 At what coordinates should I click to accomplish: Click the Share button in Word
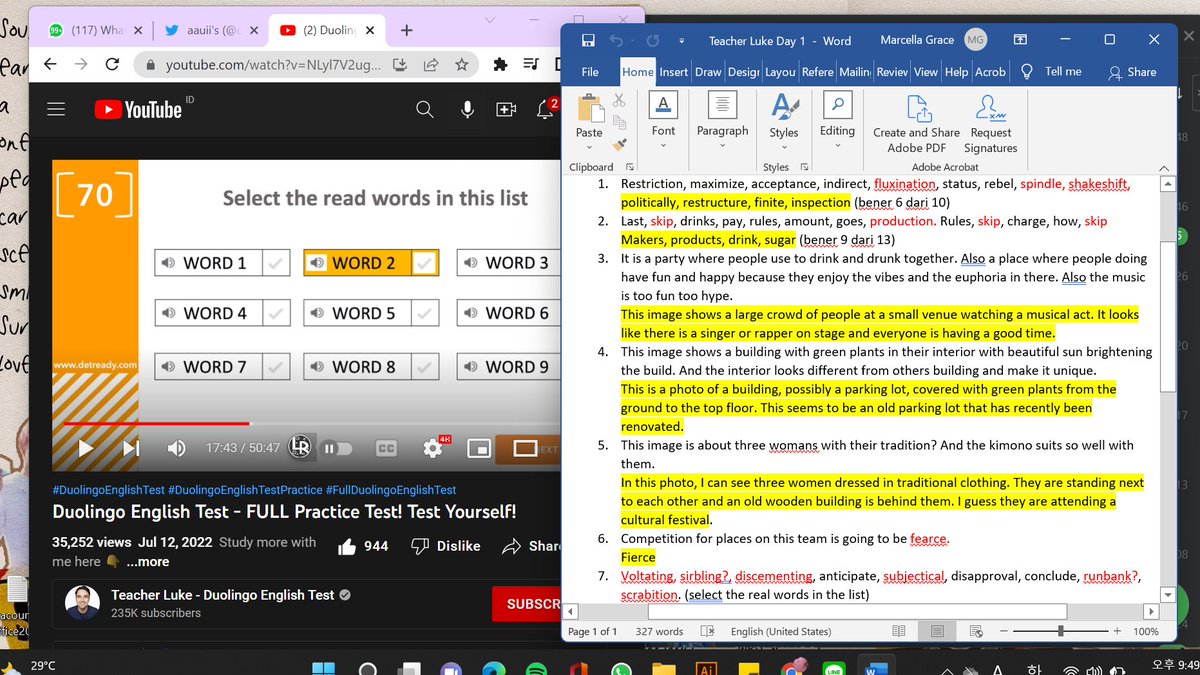click(x=1132, y=72)
